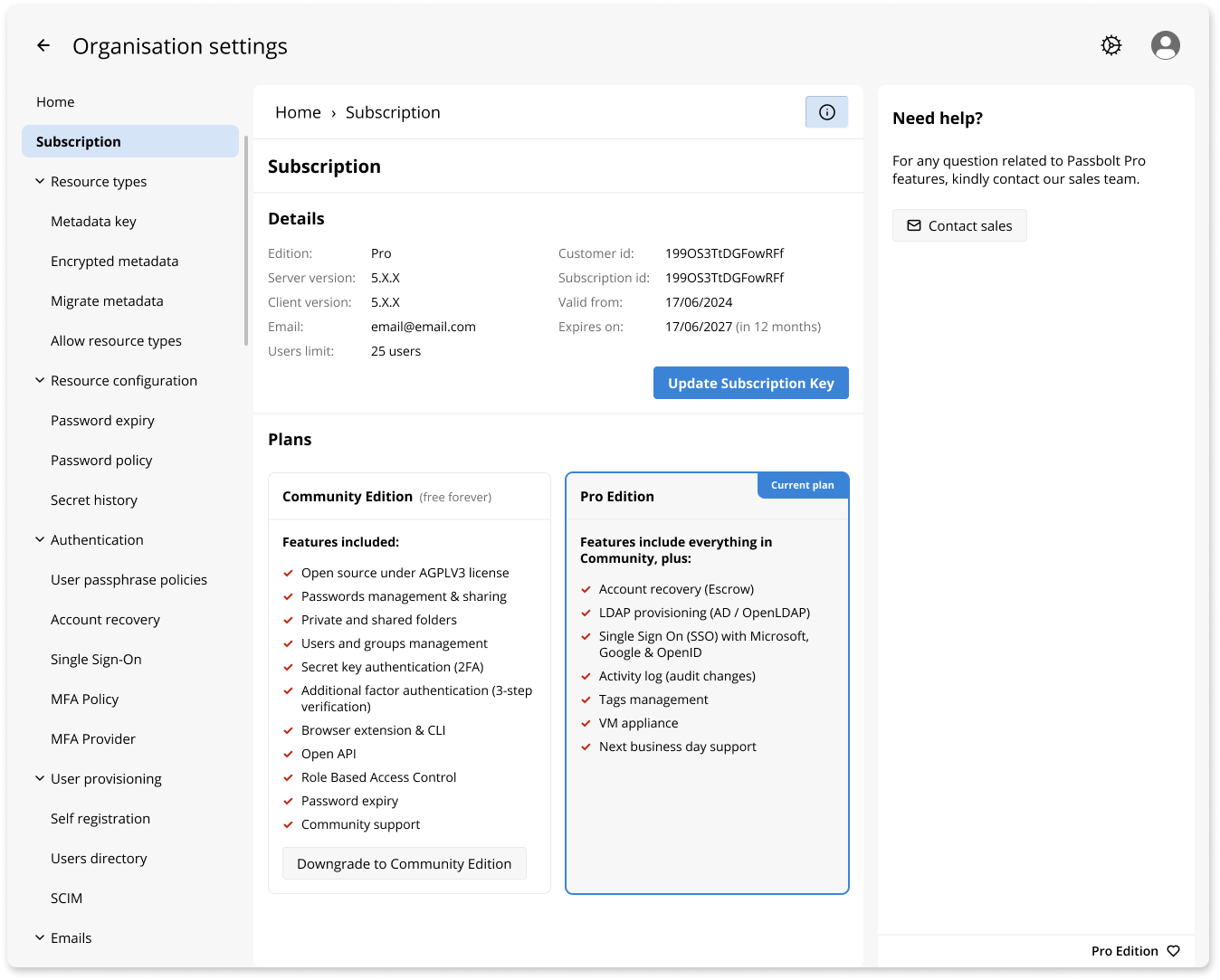Click the Valid from date 17/06/2024
Image resolution: width=1220 pixels, height=980 pixels.
(x=699, y=302)
